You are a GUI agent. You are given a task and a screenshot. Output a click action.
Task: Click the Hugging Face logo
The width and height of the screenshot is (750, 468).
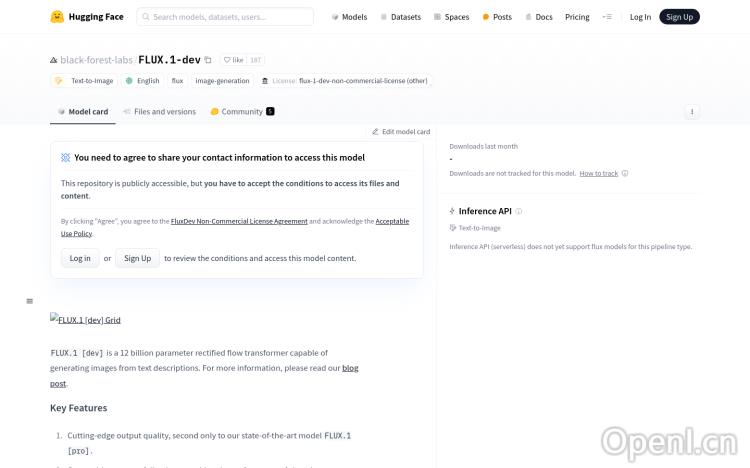point(87,17)
